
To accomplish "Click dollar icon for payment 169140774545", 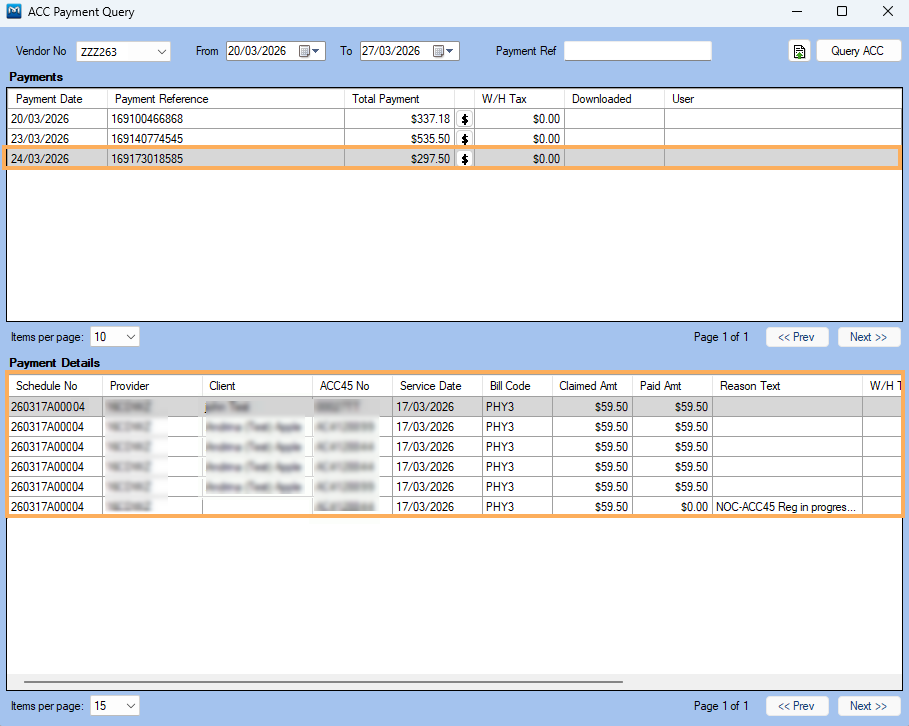I will coord(464,139).
